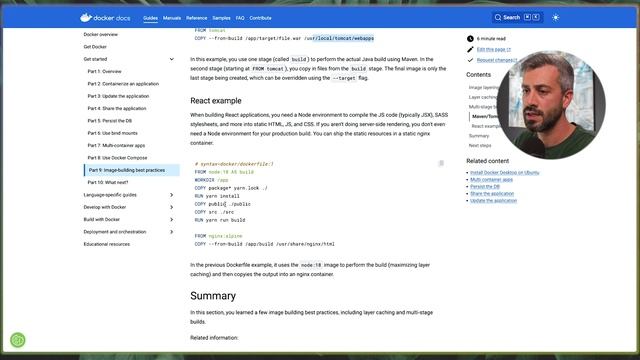Open the Reference menu tab
640x360 pixels.
(x=197, y=18)
